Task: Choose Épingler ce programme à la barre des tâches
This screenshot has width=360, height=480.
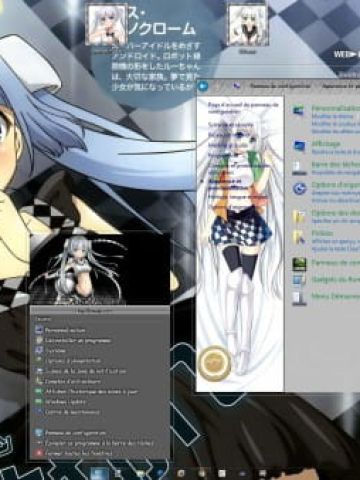Action: 99,443
